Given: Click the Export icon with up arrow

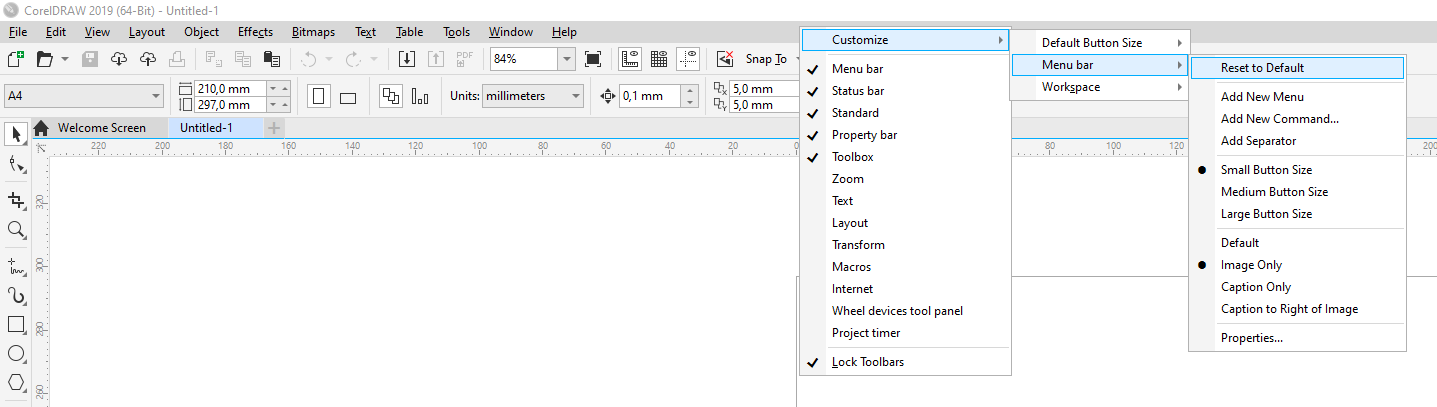Looking at the screenshot, I should pos(436,59).
